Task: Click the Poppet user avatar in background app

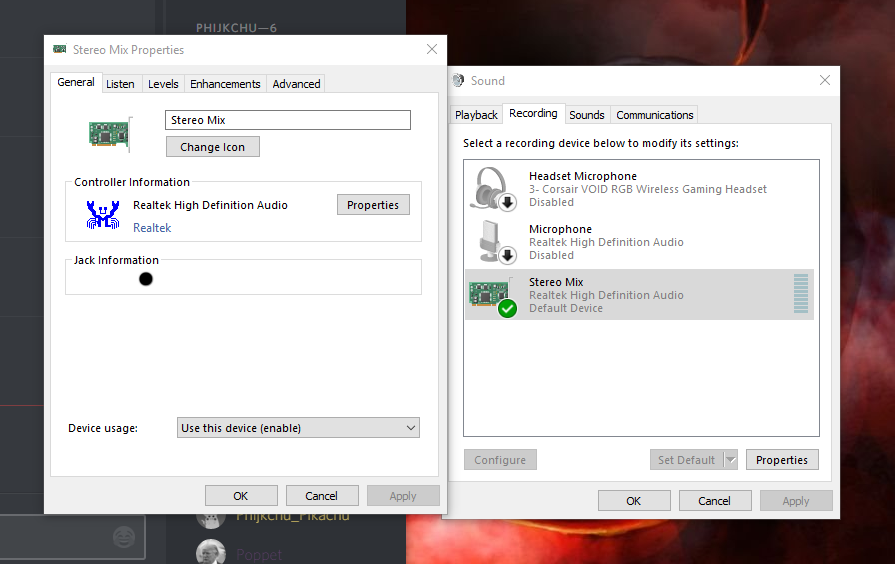Action: [211, 552]
